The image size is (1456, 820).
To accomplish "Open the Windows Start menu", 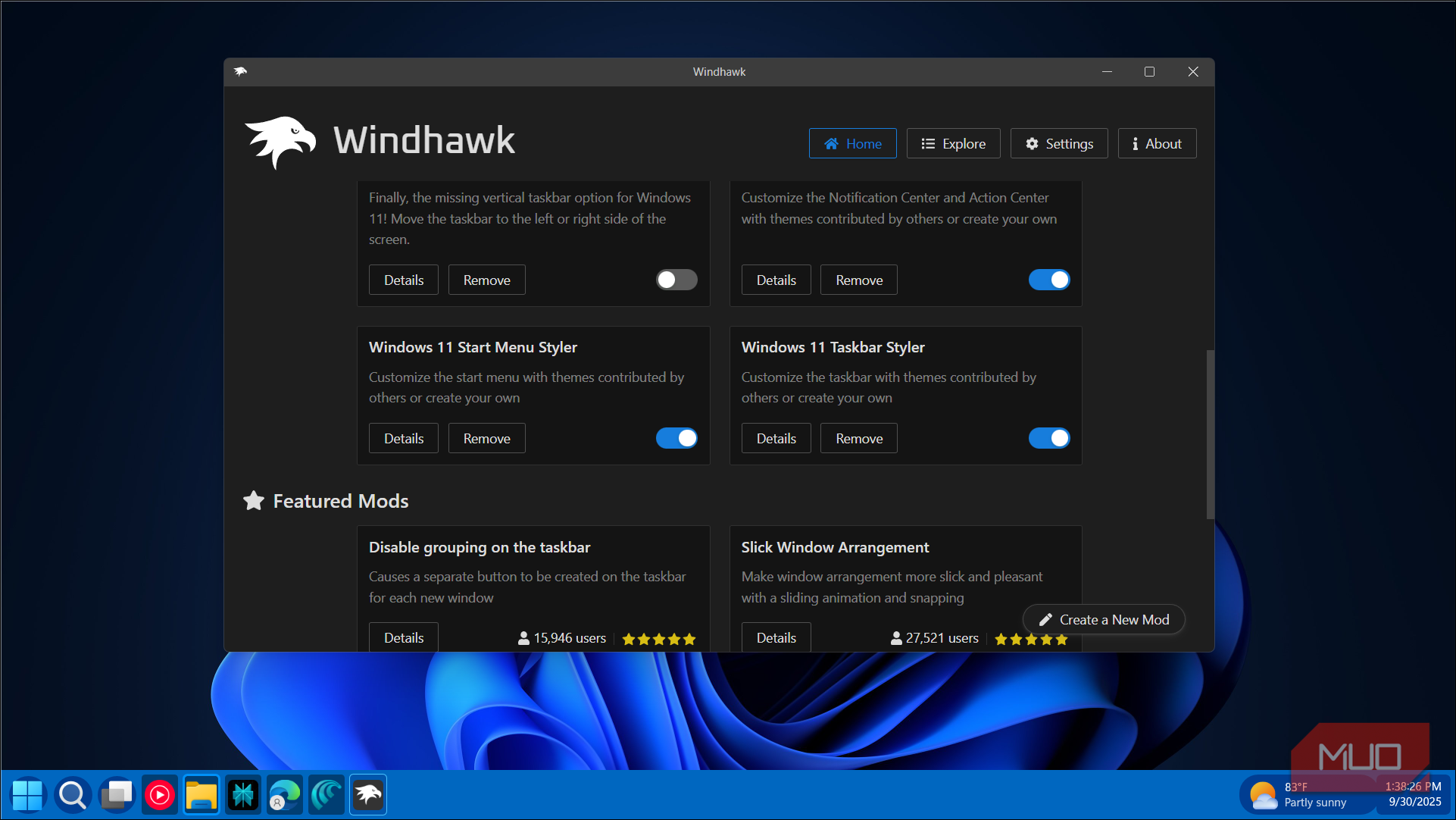I will click(x=28, y=795).
